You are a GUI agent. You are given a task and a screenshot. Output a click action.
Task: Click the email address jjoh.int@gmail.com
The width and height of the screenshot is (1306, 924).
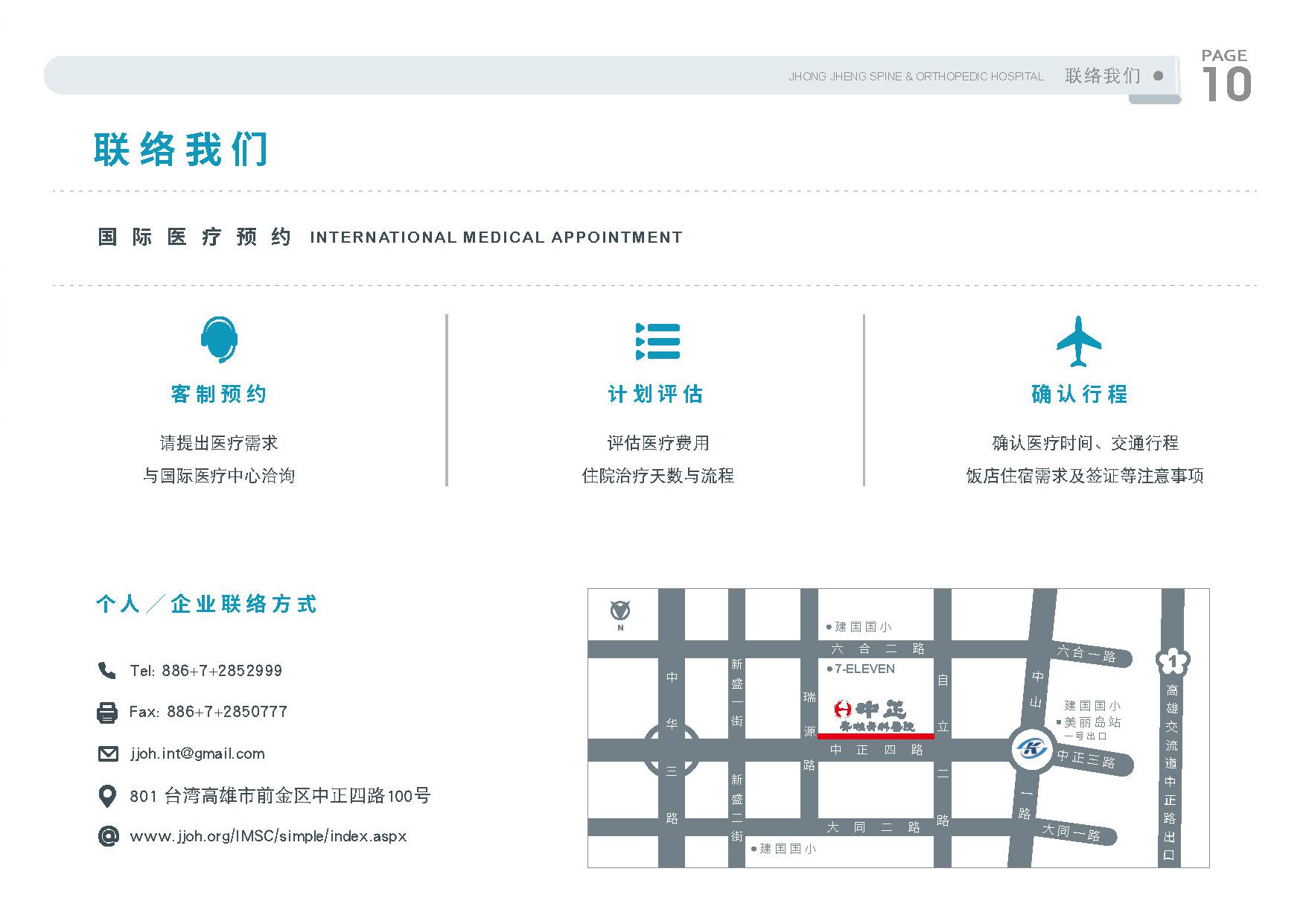[x=197, y=753]
